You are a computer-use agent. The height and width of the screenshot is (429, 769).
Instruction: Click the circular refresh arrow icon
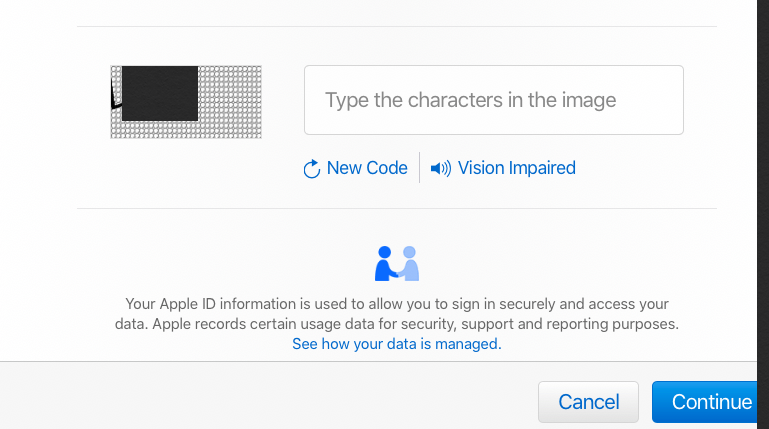click(312, 169)
